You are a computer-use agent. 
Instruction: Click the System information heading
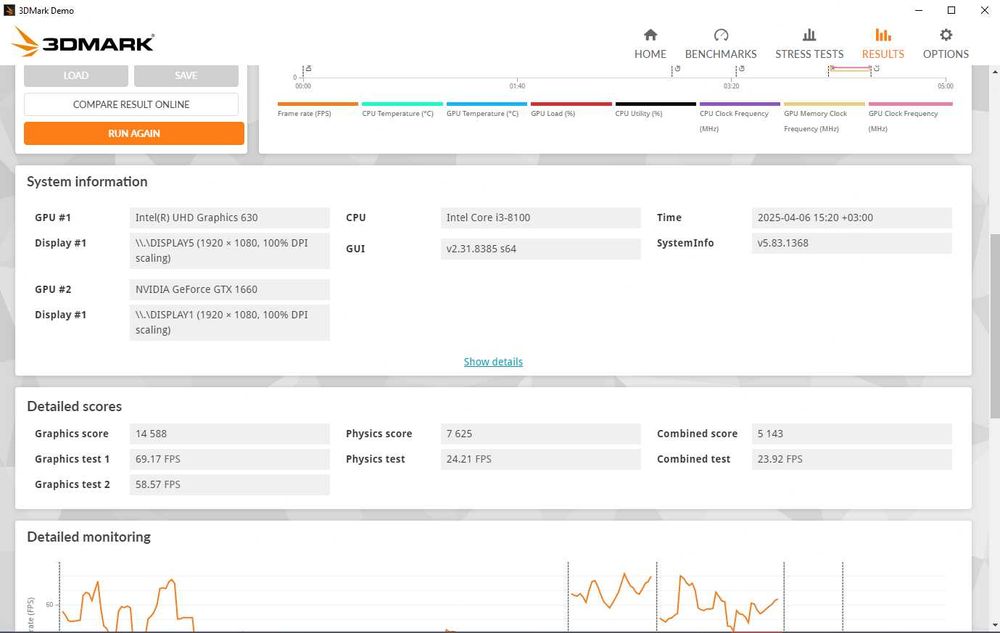coord(87,182)
